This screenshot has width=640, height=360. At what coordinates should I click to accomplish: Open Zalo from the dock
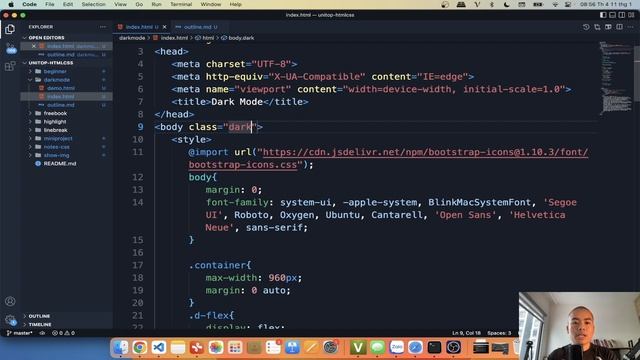[396, 347]
